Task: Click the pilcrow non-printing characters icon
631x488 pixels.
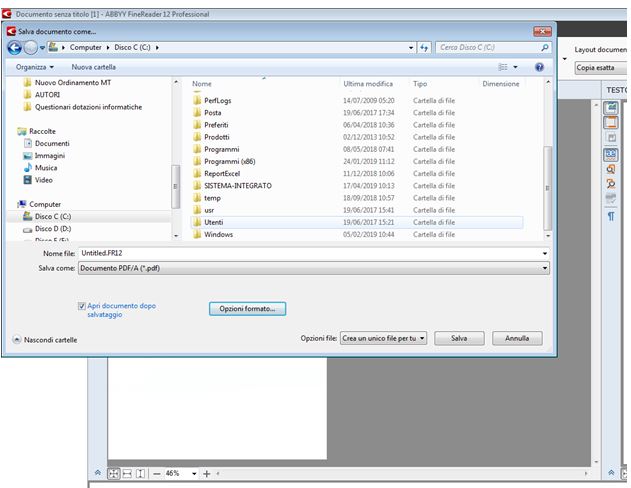Action: (610, 216)
